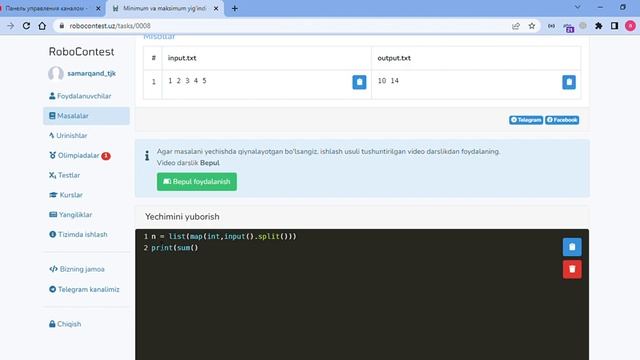Image resolution: width=640 pixels, height=360 pixels.
Task: Share this page from the address bar
Action: (x=516, y=26)
